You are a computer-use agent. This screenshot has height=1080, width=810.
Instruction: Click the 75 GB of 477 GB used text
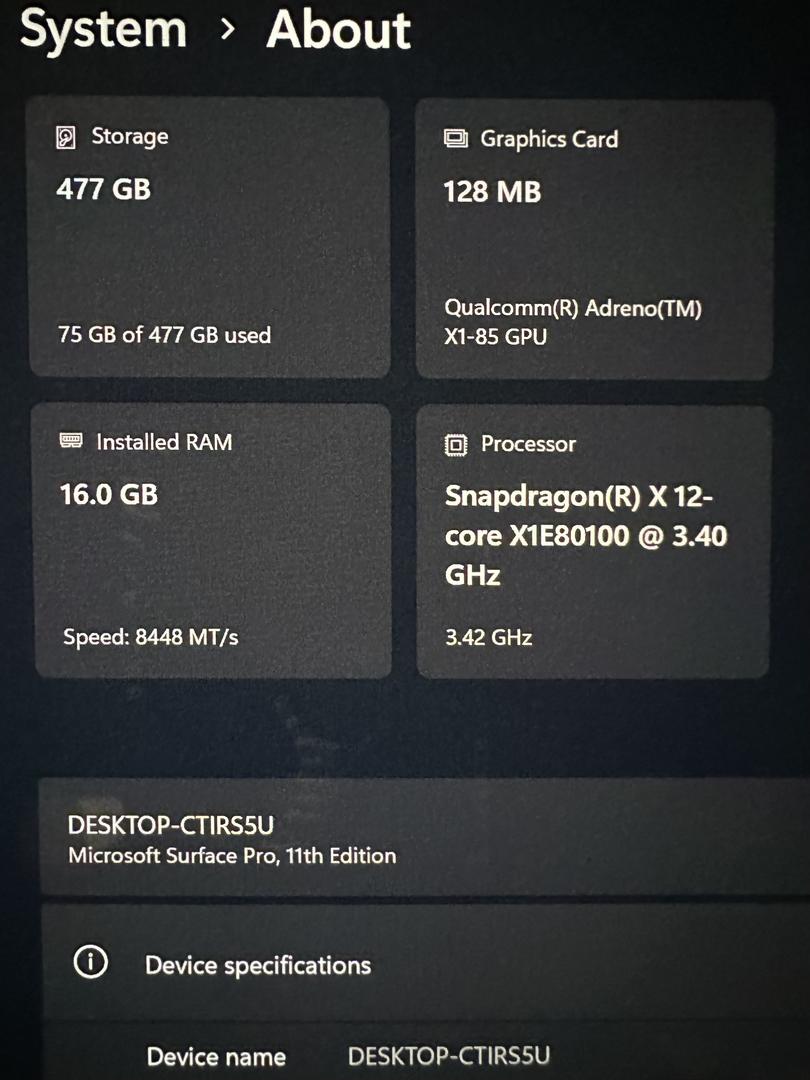pos(165,335)
